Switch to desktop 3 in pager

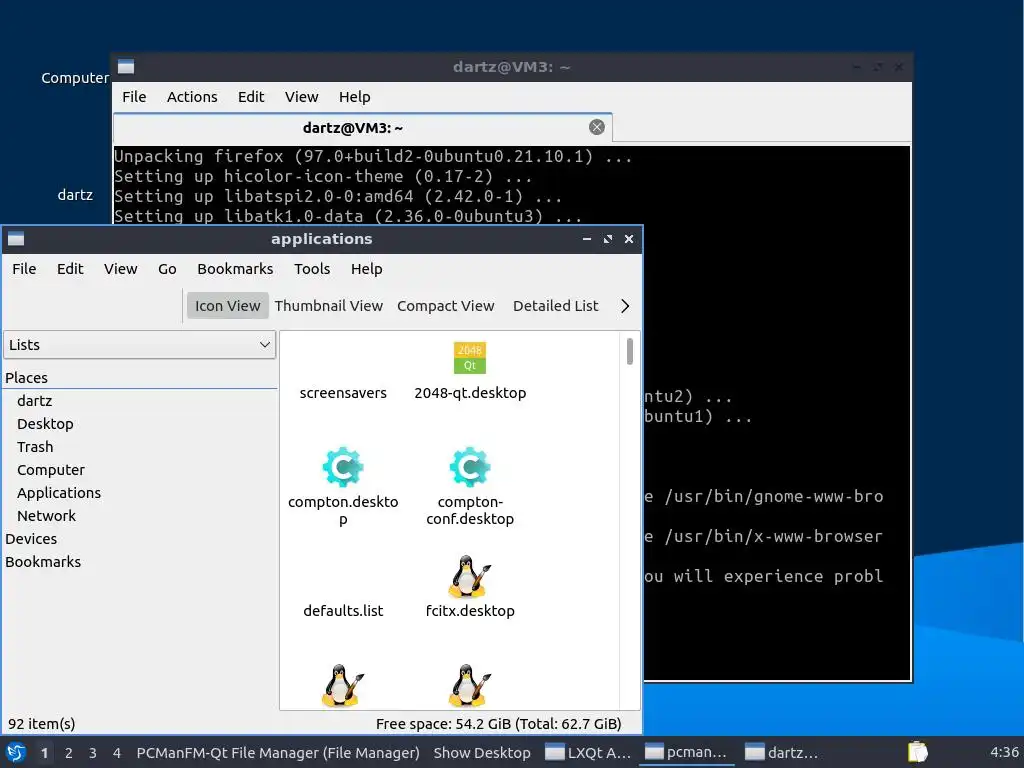click(93, 753)
